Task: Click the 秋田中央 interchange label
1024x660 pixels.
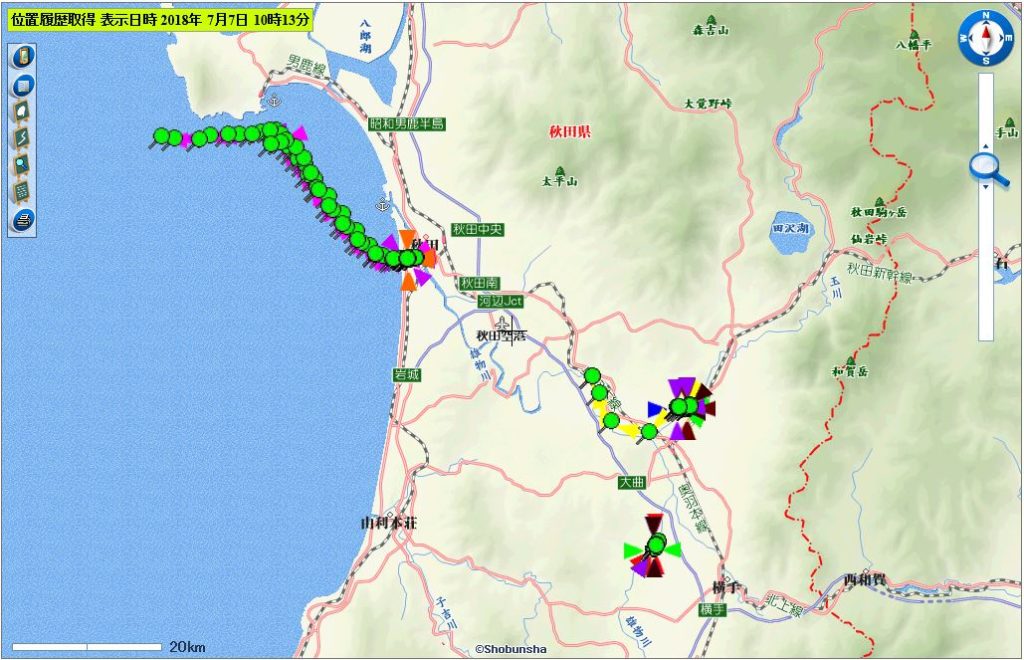Action: pos(477,230)
